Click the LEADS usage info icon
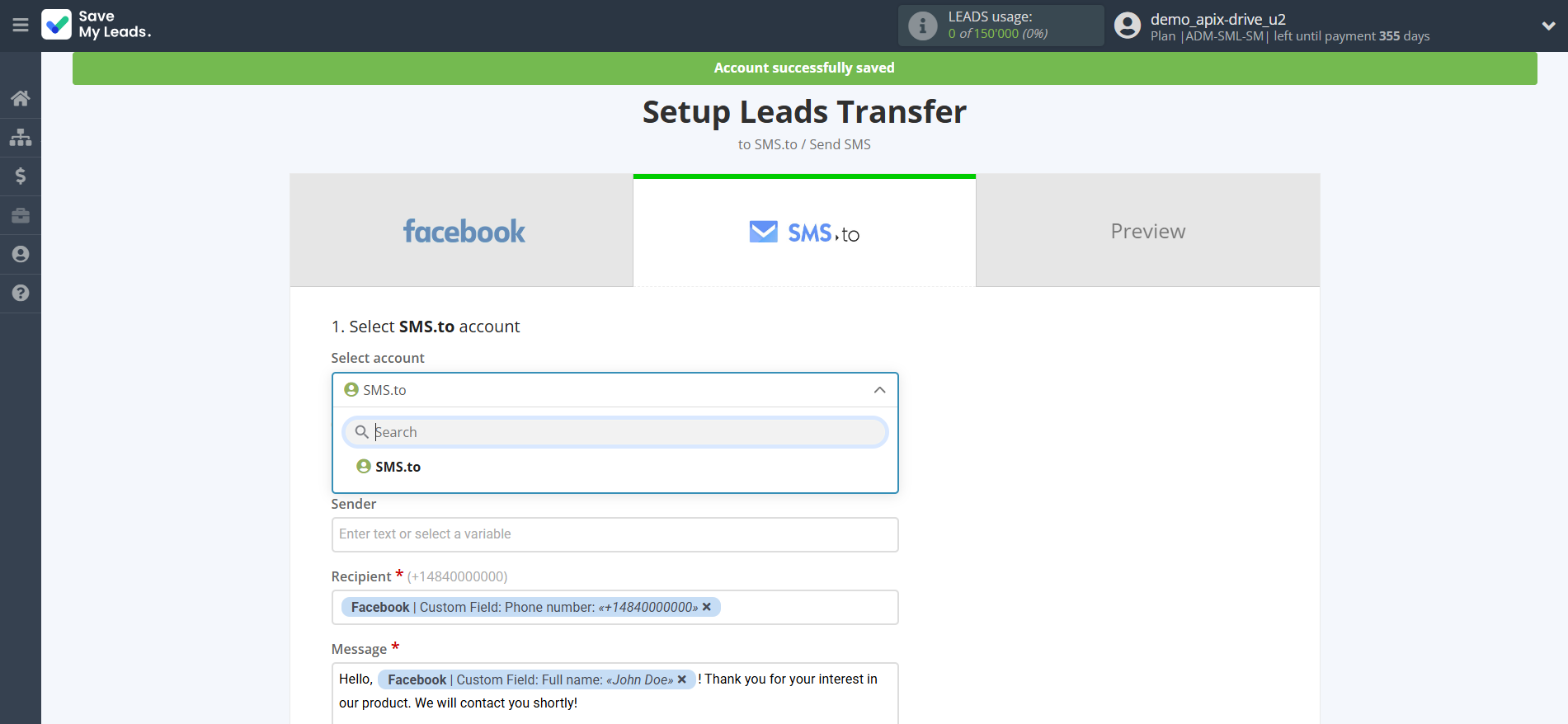 (x=922, y=26)
